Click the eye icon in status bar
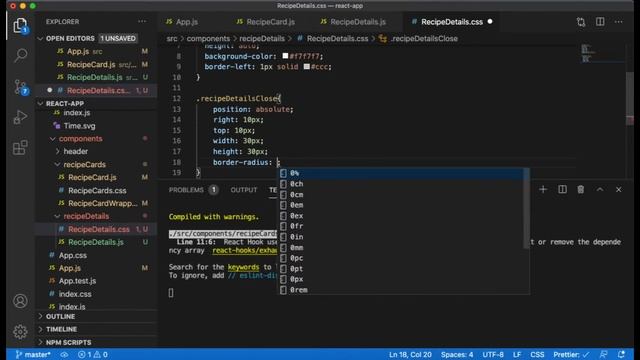 pyautogui.click(x=64, y=354)
